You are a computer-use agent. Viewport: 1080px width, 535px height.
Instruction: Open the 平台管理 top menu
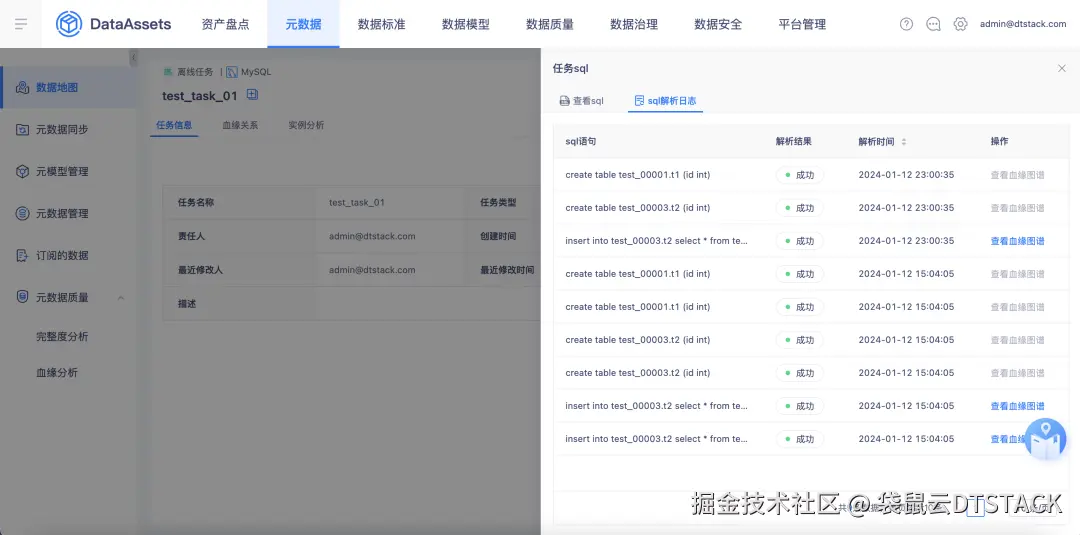point(802,24)
